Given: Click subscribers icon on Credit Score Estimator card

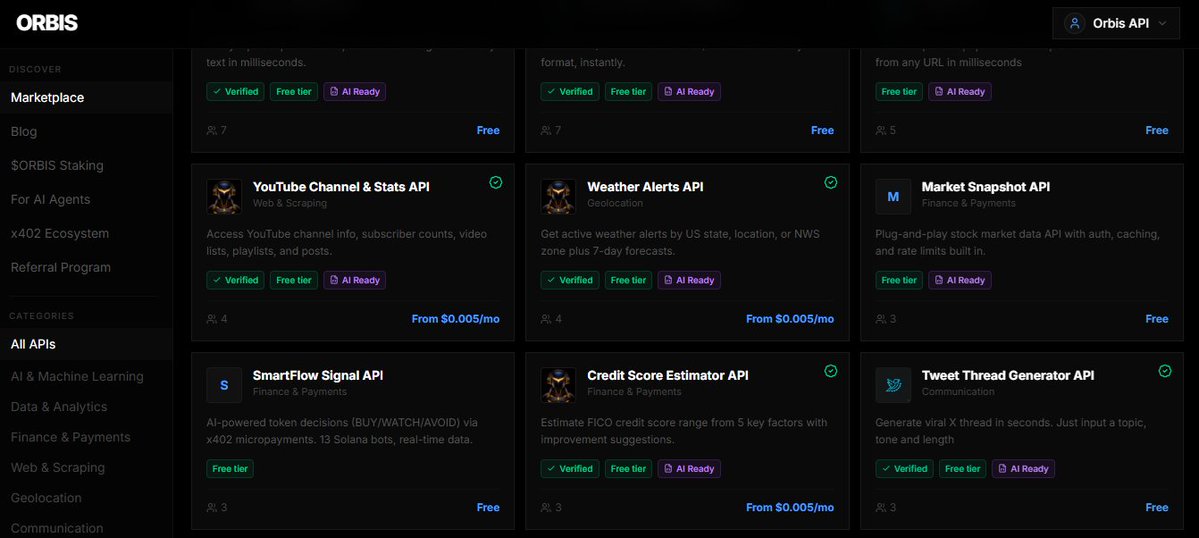Looking at the screenshot, I should tap(546, 507).
